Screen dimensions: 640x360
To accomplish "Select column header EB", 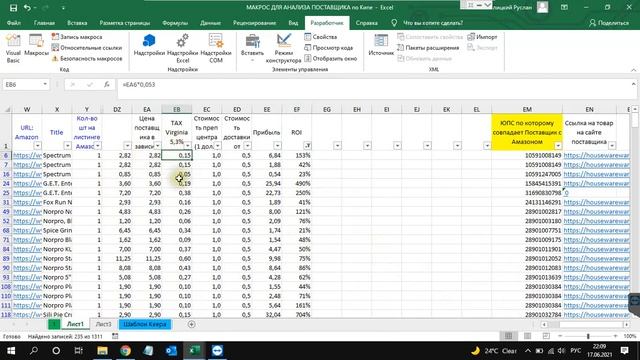I will point(177,109).
